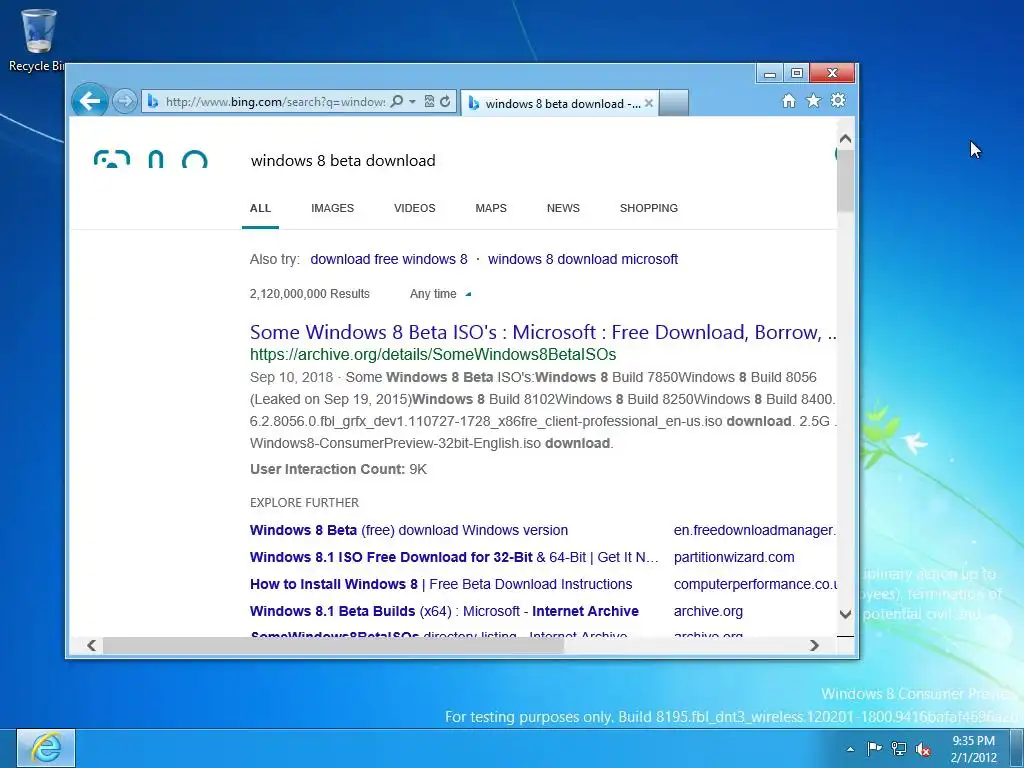The height and width of the screenshot is (768, 1024).
Task: Click '2,120,000,000 Results' count text
Action: click(310, 294)
